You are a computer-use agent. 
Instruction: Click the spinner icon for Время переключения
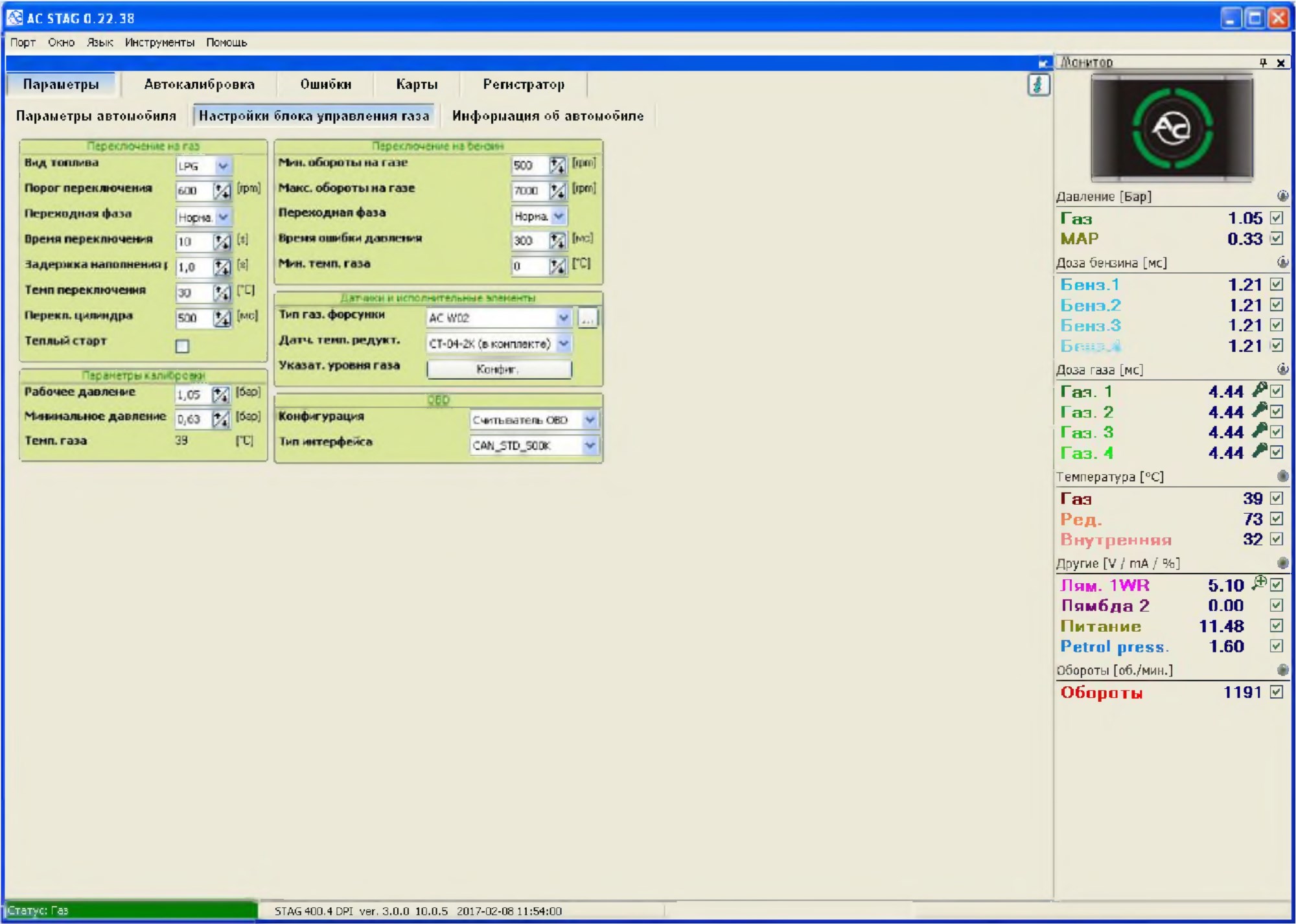[222, 242]
